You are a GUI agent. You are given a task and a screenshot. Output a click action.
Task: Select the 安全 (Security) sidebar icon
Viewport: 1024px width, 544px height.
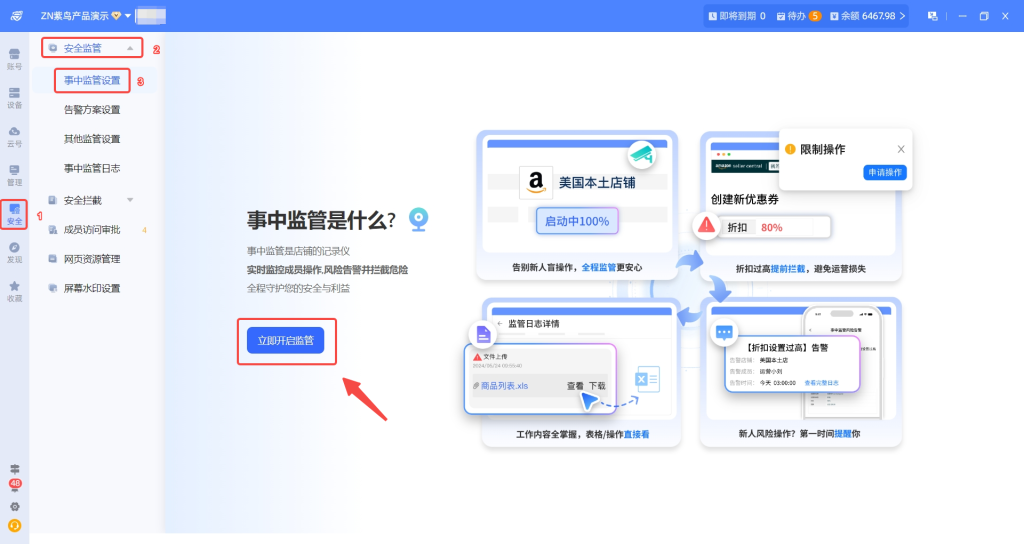(x=14, y=213)
